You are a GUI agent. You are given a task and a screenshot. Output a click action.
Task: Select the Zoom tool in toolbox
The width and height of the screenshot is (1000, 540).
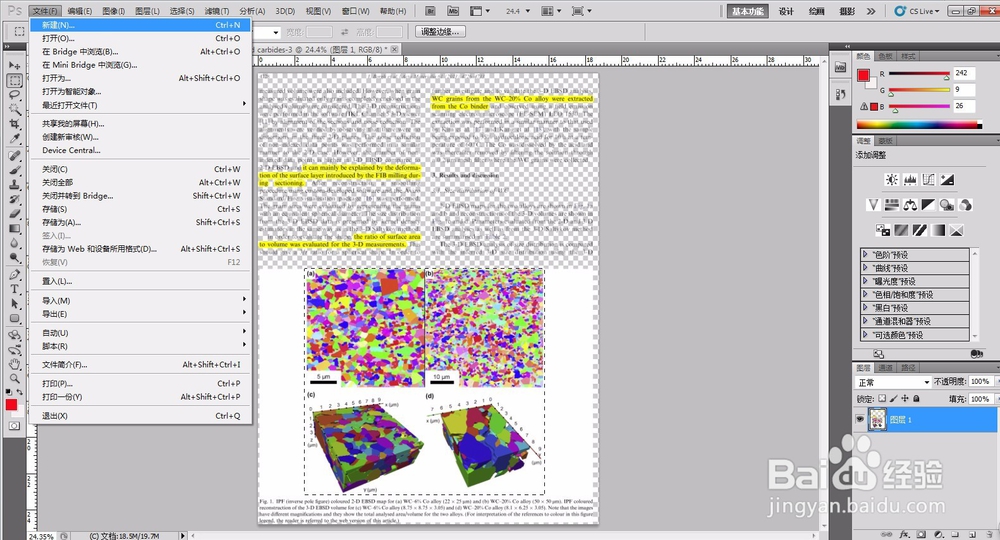(15, 378)
